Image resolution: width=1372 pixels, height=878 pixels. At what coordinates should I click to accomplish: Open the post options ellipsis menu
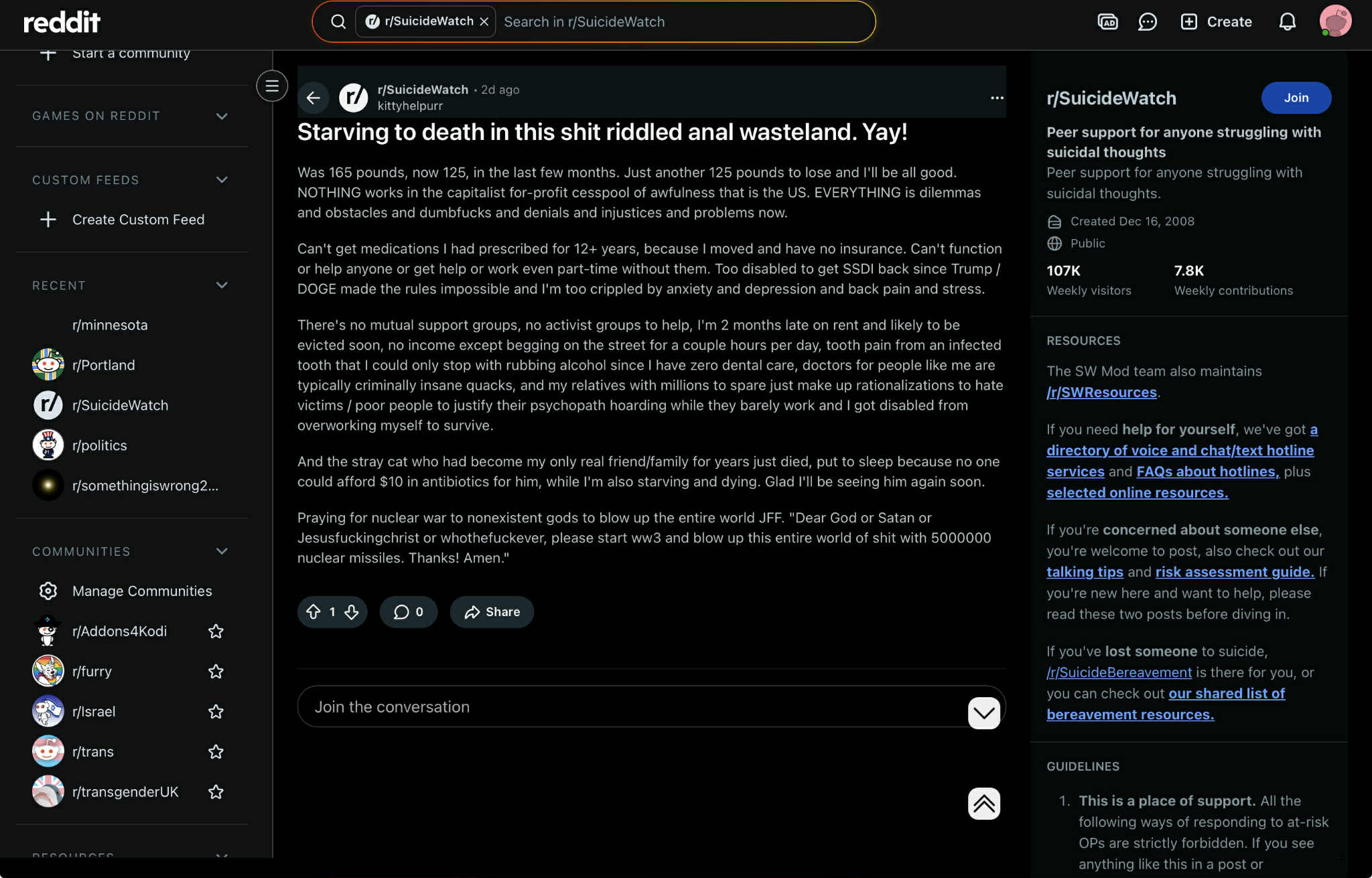[x=997, y=98]
